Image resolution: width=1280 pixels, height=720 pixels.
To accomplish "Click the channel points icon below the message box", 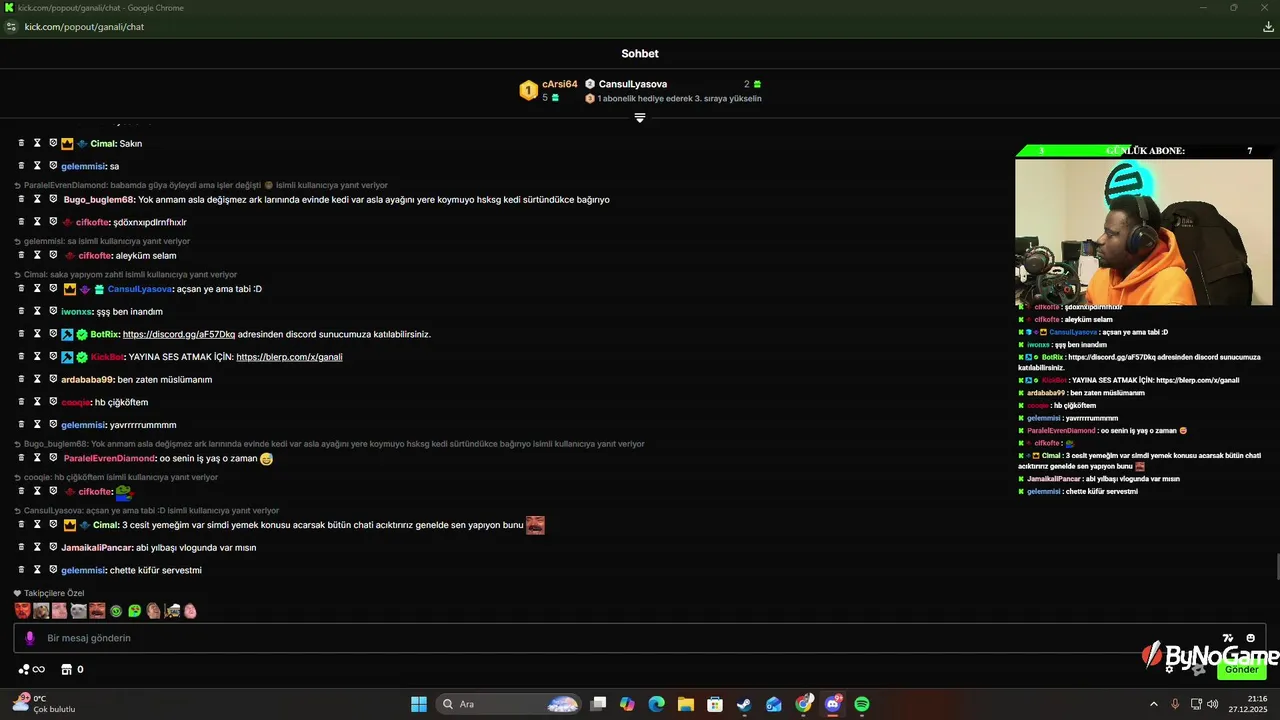I will [23, 669].
